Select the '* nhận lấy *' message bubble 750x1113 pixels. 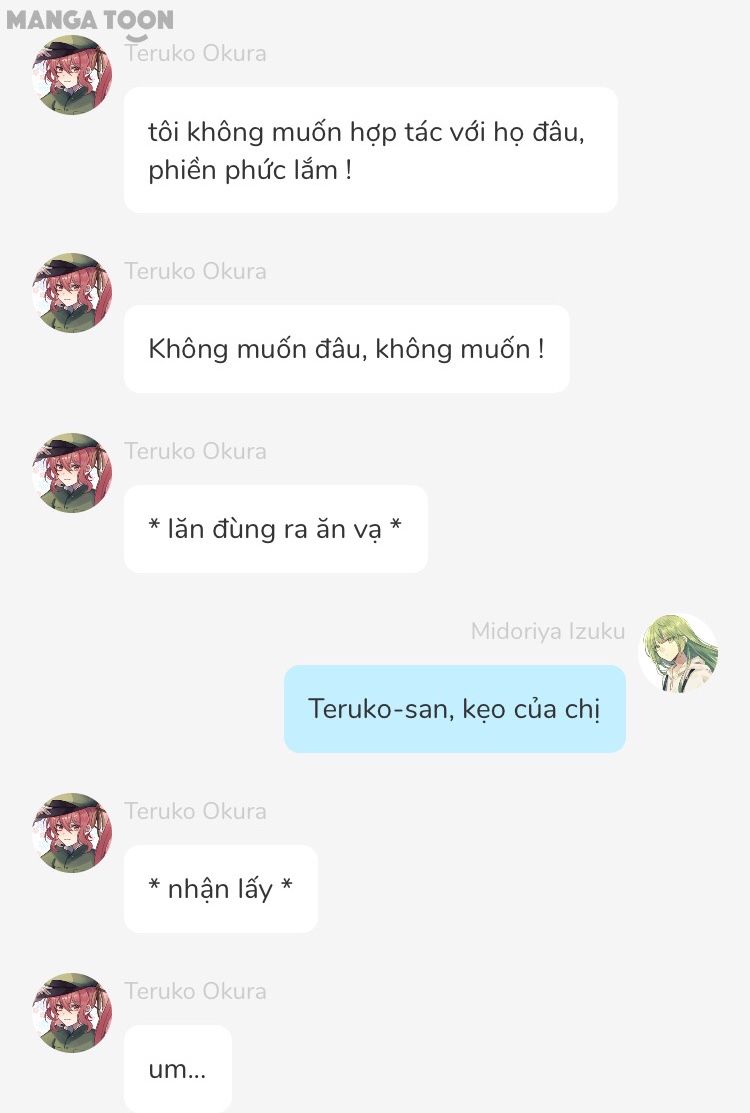(221, 889)
